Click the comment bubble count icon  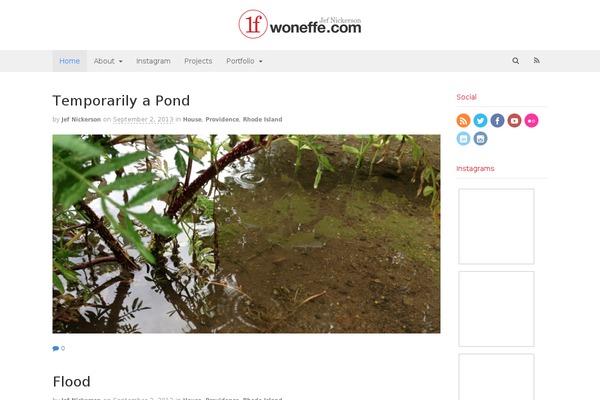coord(59,348)
